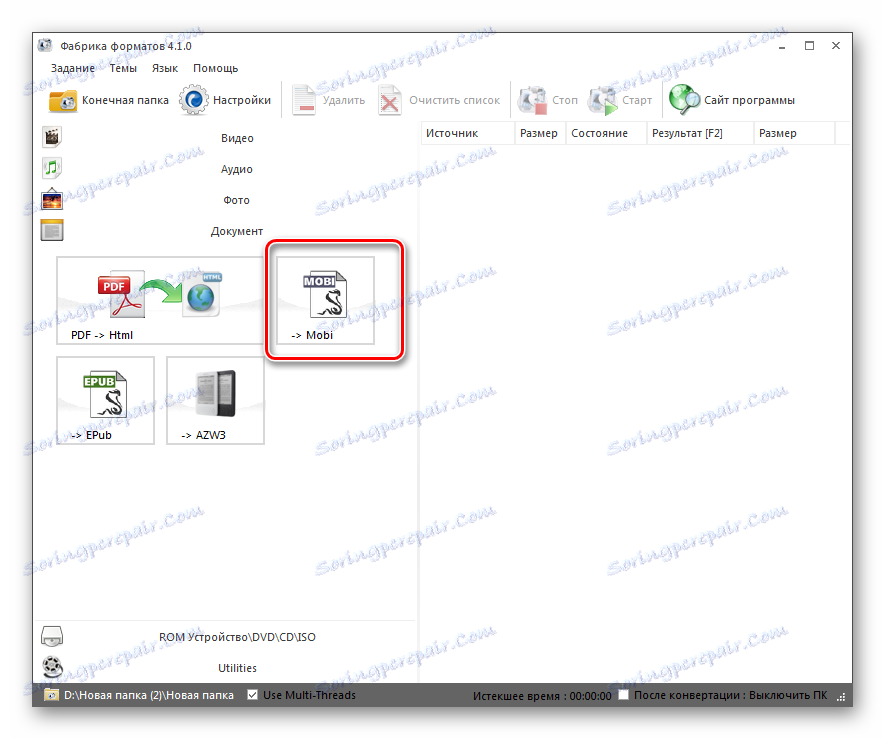Open the Помощь menu
This screenshot has width=885, height=739.
click(x=216, y=68)
